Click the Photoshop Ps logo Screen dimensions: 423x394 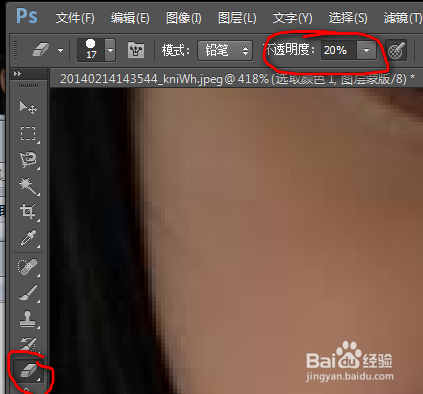click(26, 16)
